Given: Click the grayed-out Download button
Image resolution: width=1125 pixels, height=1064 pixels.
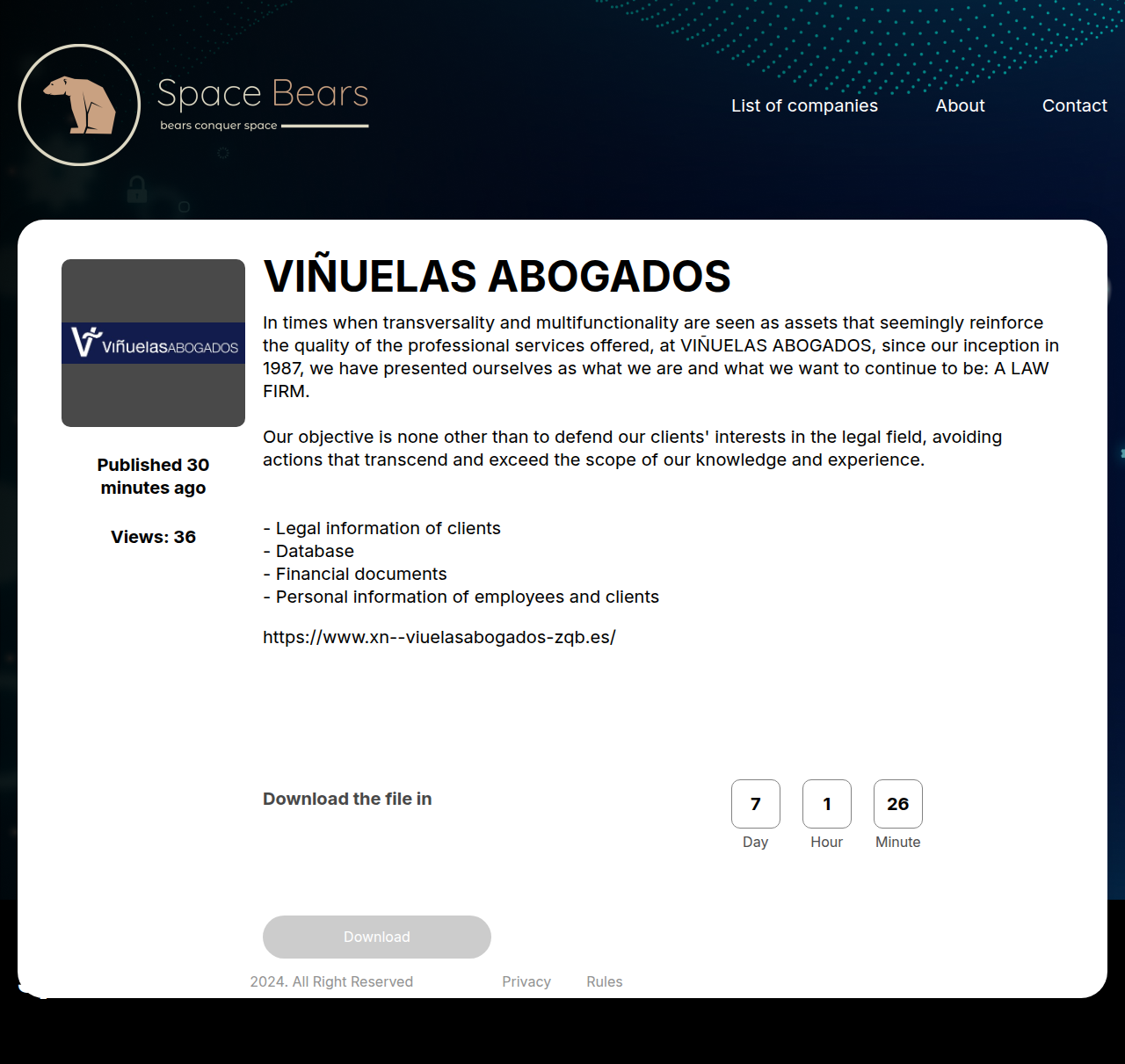Looking at the screenshot, I should [x=377, y=937].
